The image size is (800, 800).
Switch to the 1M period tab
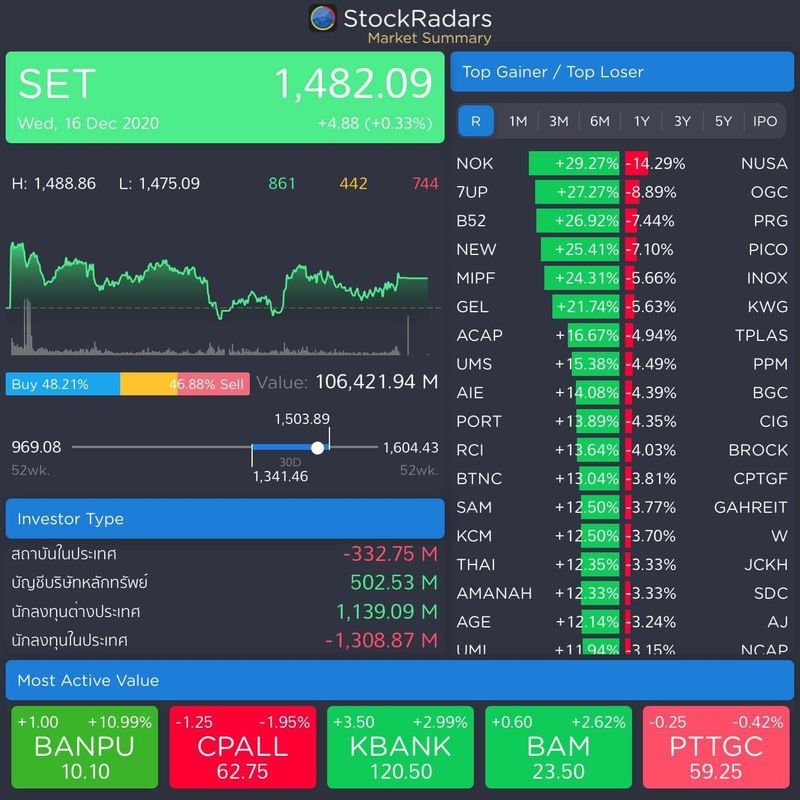pos(516,121)
